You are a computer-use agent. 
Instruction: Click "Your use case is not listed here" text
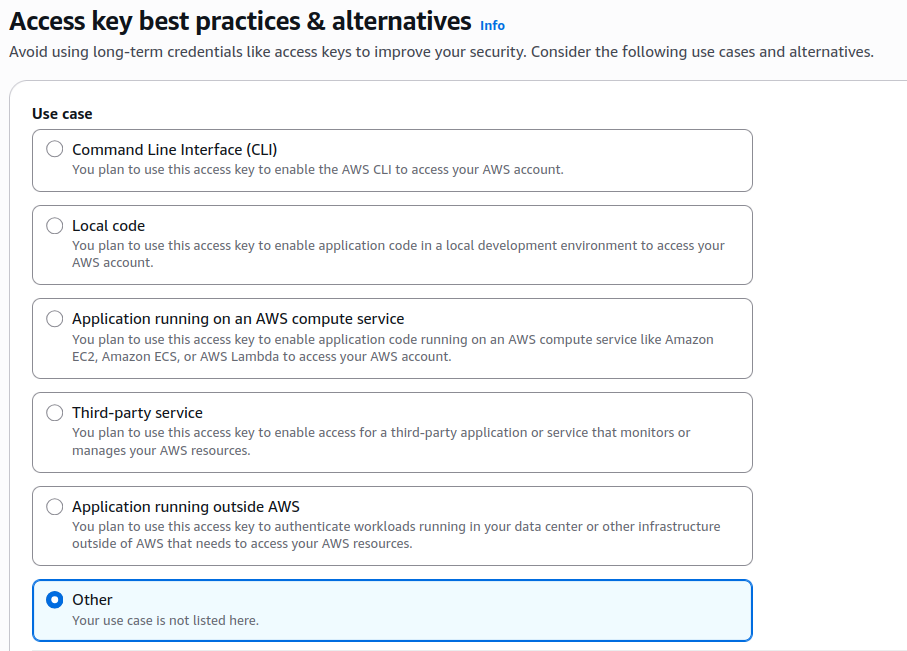click(165, 621)
